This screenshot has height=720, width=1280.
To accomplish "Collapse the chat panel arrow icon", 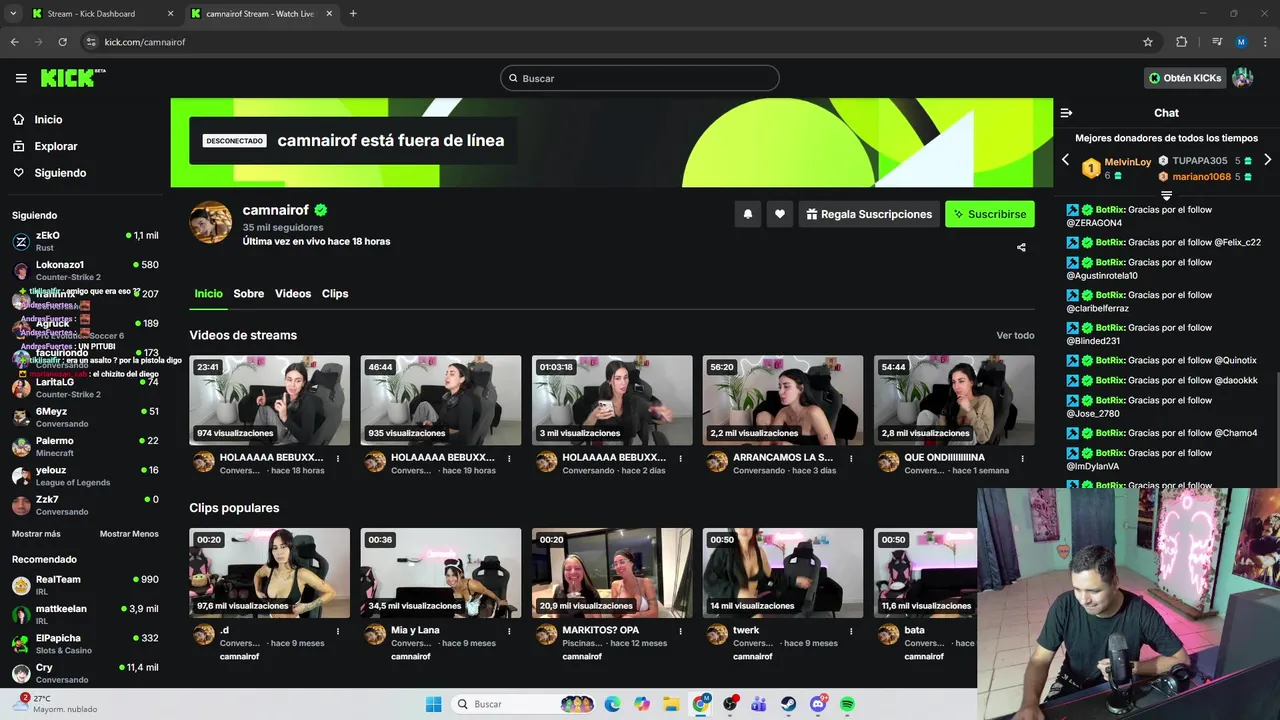I will [1066, 113].
